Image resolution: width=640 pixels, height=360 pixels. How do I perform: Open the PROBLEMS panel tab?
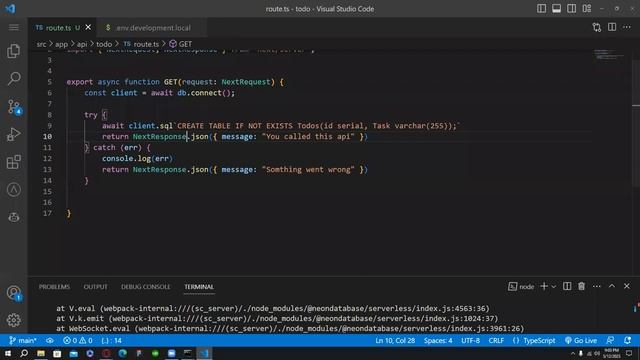(x=54, y=287)
